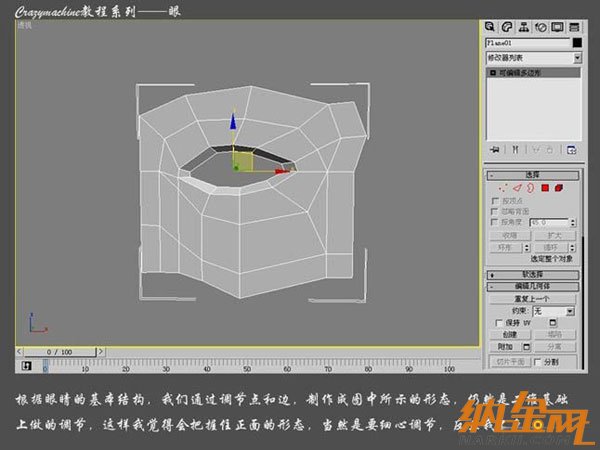Toggle Show End Result icon
The width and height of the screenshot is (600, 450).
(x=515, y=150)
